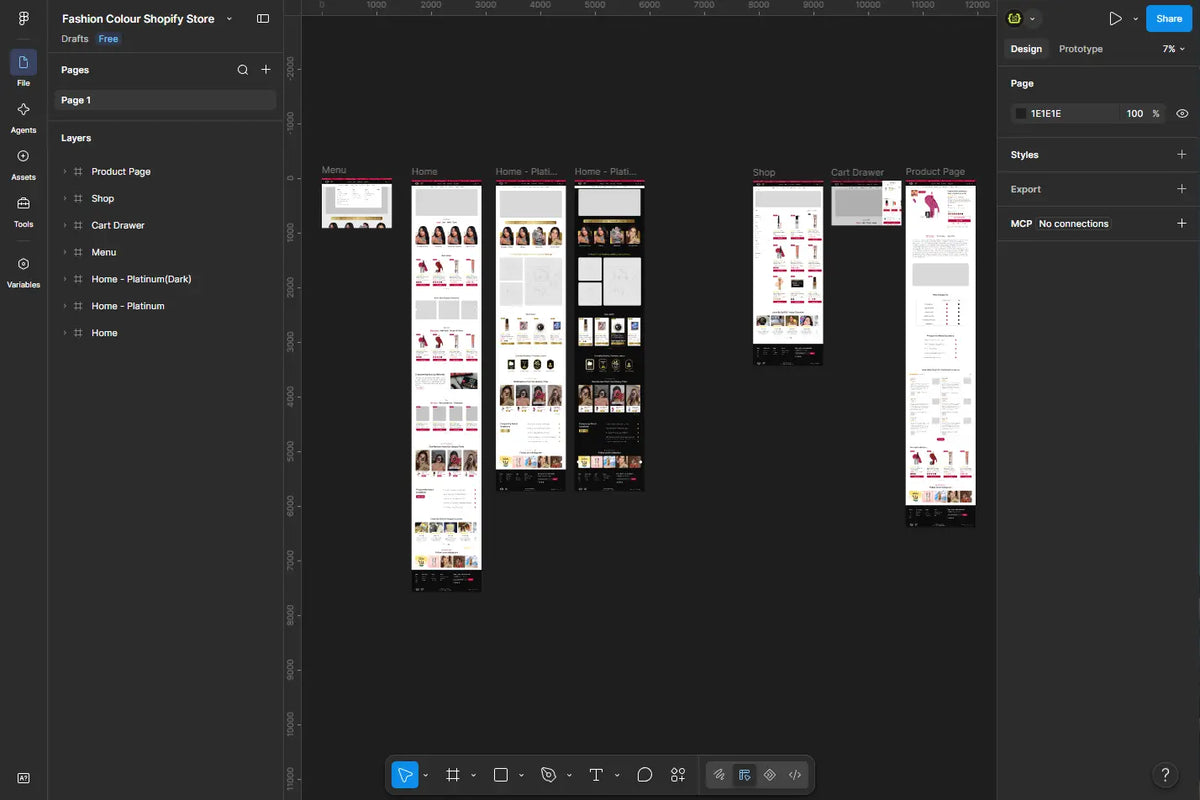Open the Frame tool options chevron
This screenshot has height=800, width=1200.
(473, 775)
